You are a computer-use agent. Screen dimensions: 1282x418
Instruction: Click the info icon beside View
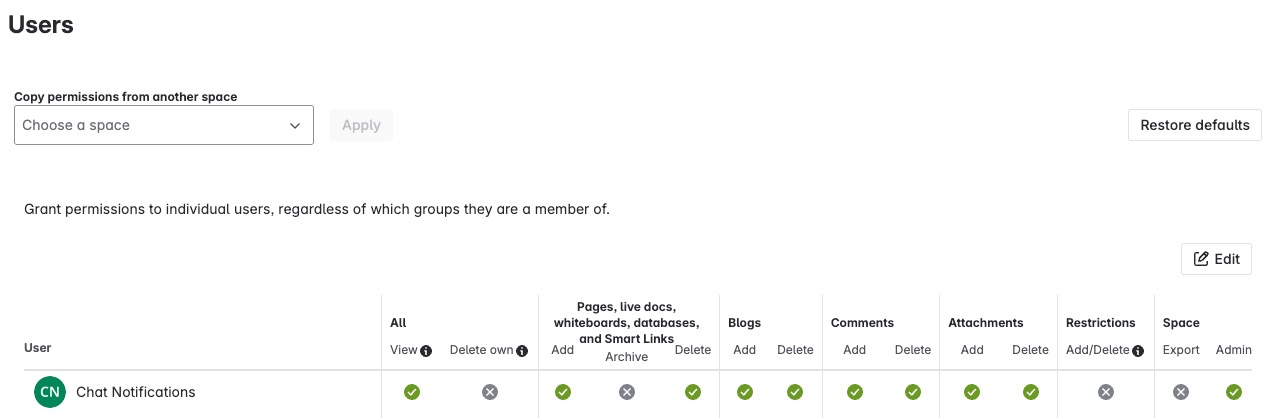pyautogui.click(x=426, y=351)
